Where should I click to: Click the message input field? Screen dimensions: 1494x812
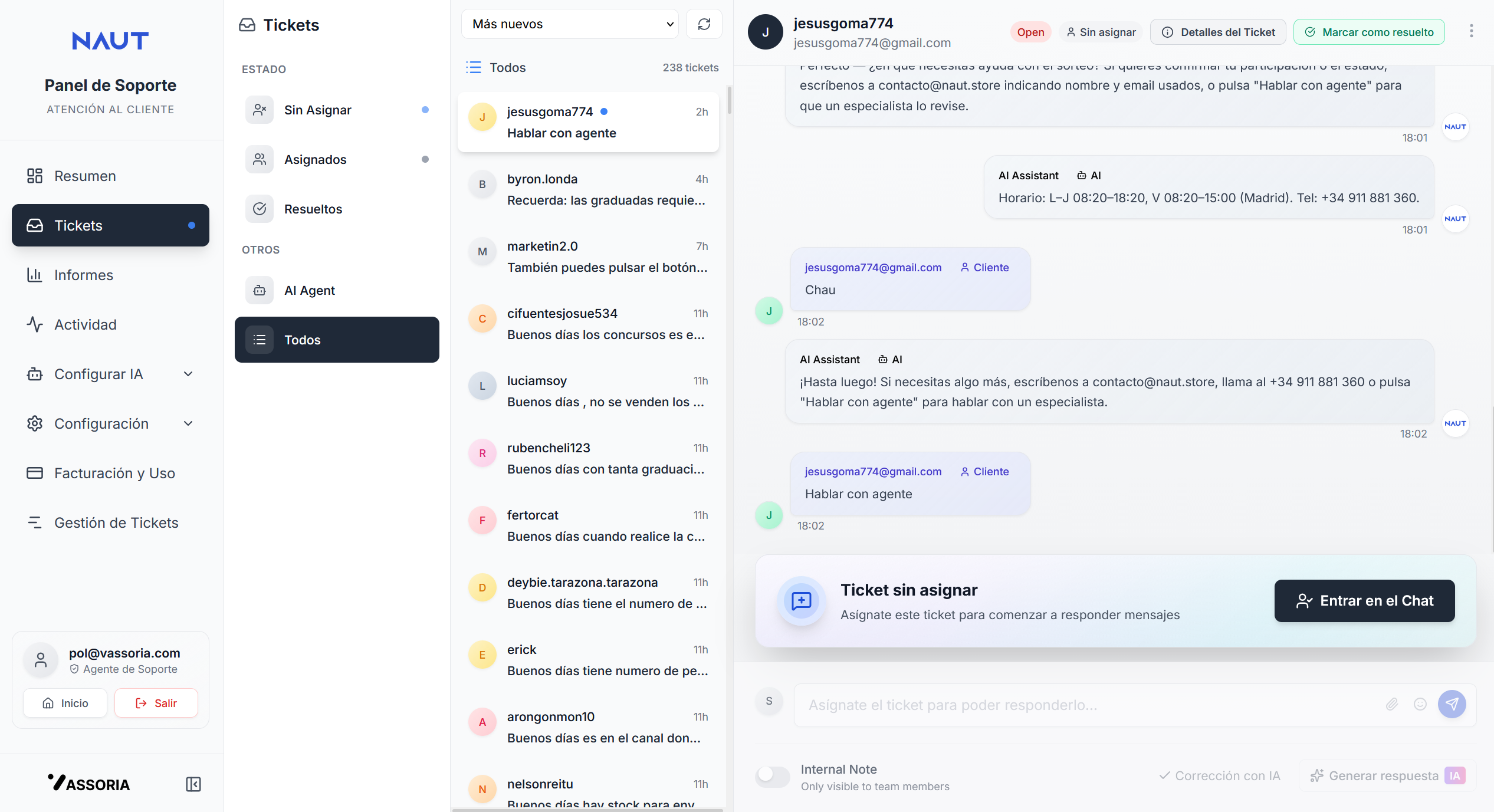pyautogui.click(x=1062, y=704)
